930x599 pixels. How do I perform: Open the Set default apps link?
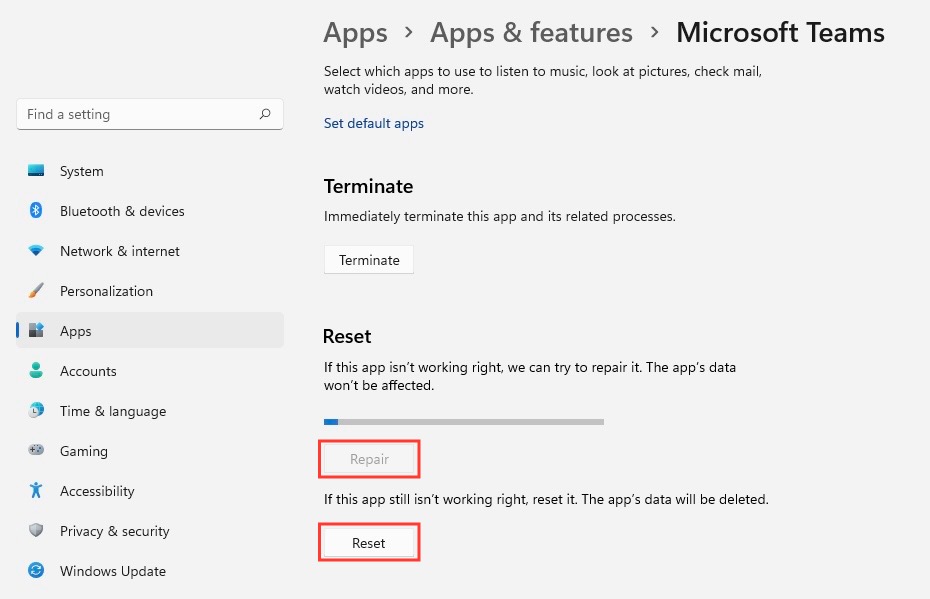click(x=374, y=123)
